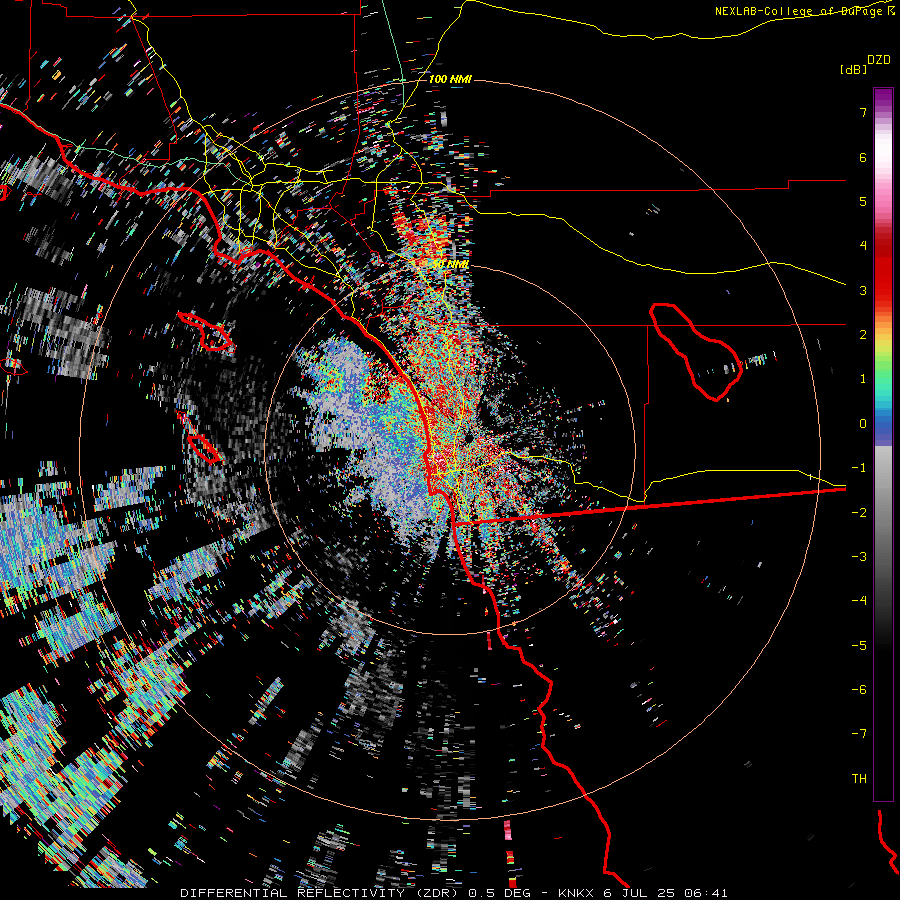This screenshot has height=900, width=900.
Task: Click the 5 value on color scale
Action: pyautogui.click(x=863, y=201)
